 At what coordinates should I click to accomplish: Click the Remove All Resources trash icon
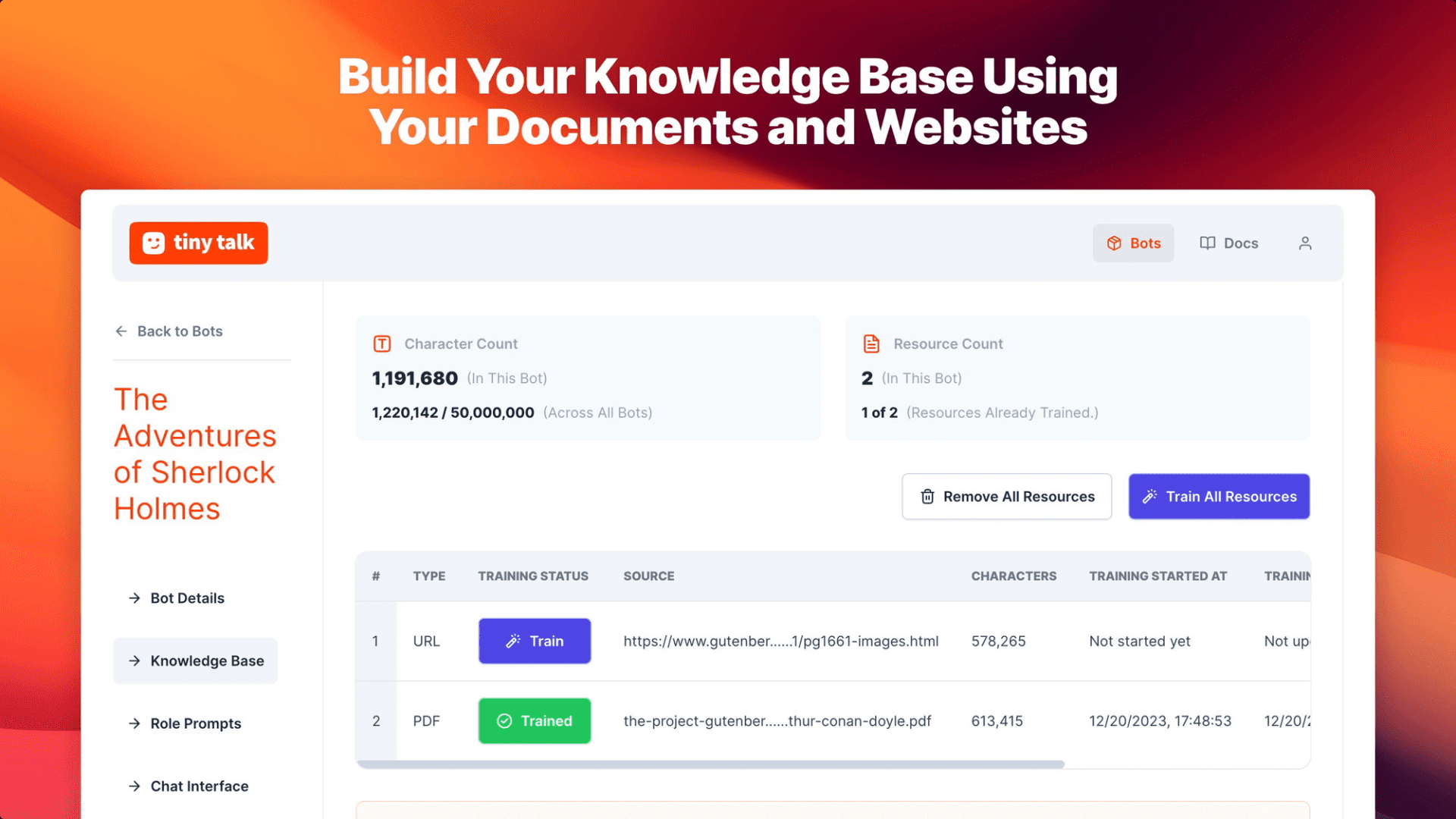tap(925, 496)
